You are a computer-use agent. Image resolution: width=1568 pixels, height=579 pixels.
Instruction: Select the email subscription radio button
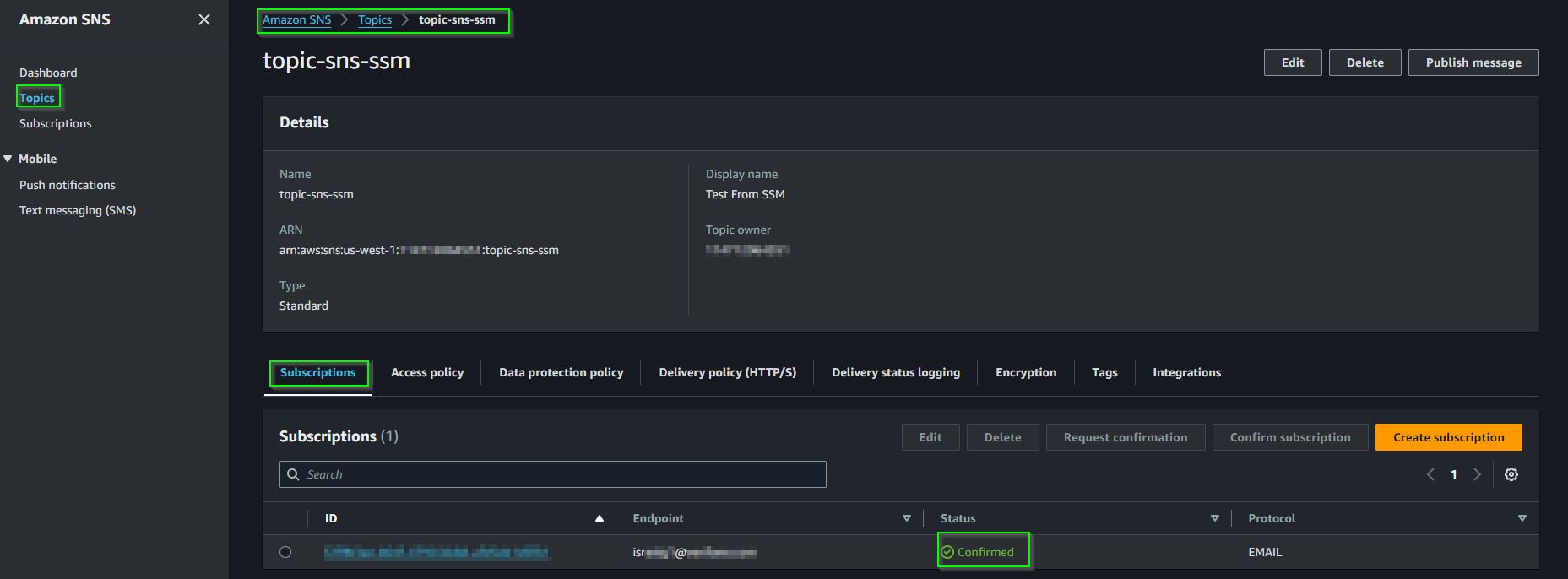pos(285,552)
